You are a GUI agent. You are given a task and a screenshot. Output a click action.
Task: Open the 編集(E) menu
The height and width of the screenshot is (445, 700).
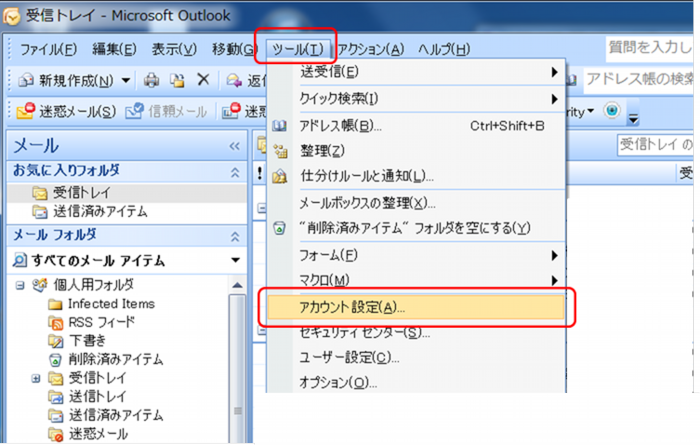pyautogui.click(x=114, y=49)
